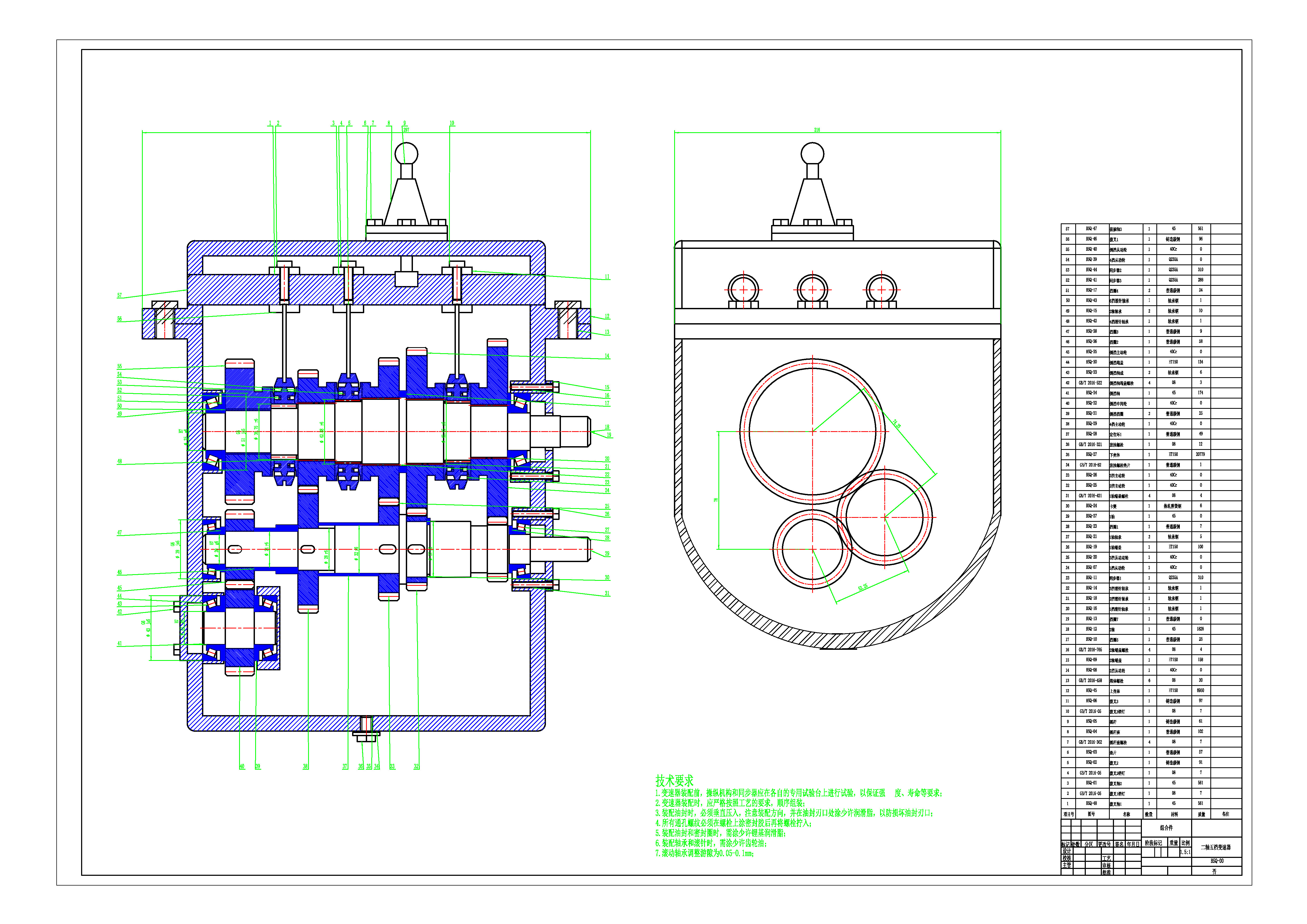Screen dimensions: 1307x924
Task: Click the smallest bottom-left circle in side view
Action: point(812,549)
